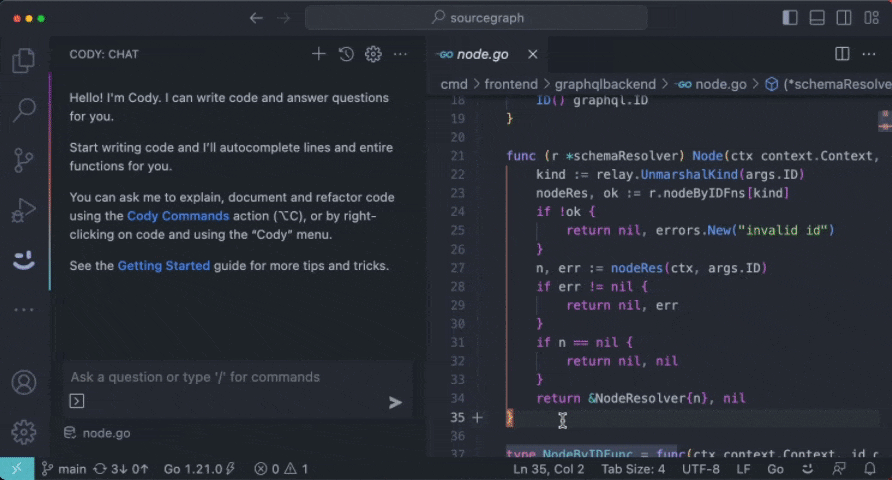892x480 pixels.
Task: Click the schemaResolver symbol breadcrumb
Action: tap(828, 84)
